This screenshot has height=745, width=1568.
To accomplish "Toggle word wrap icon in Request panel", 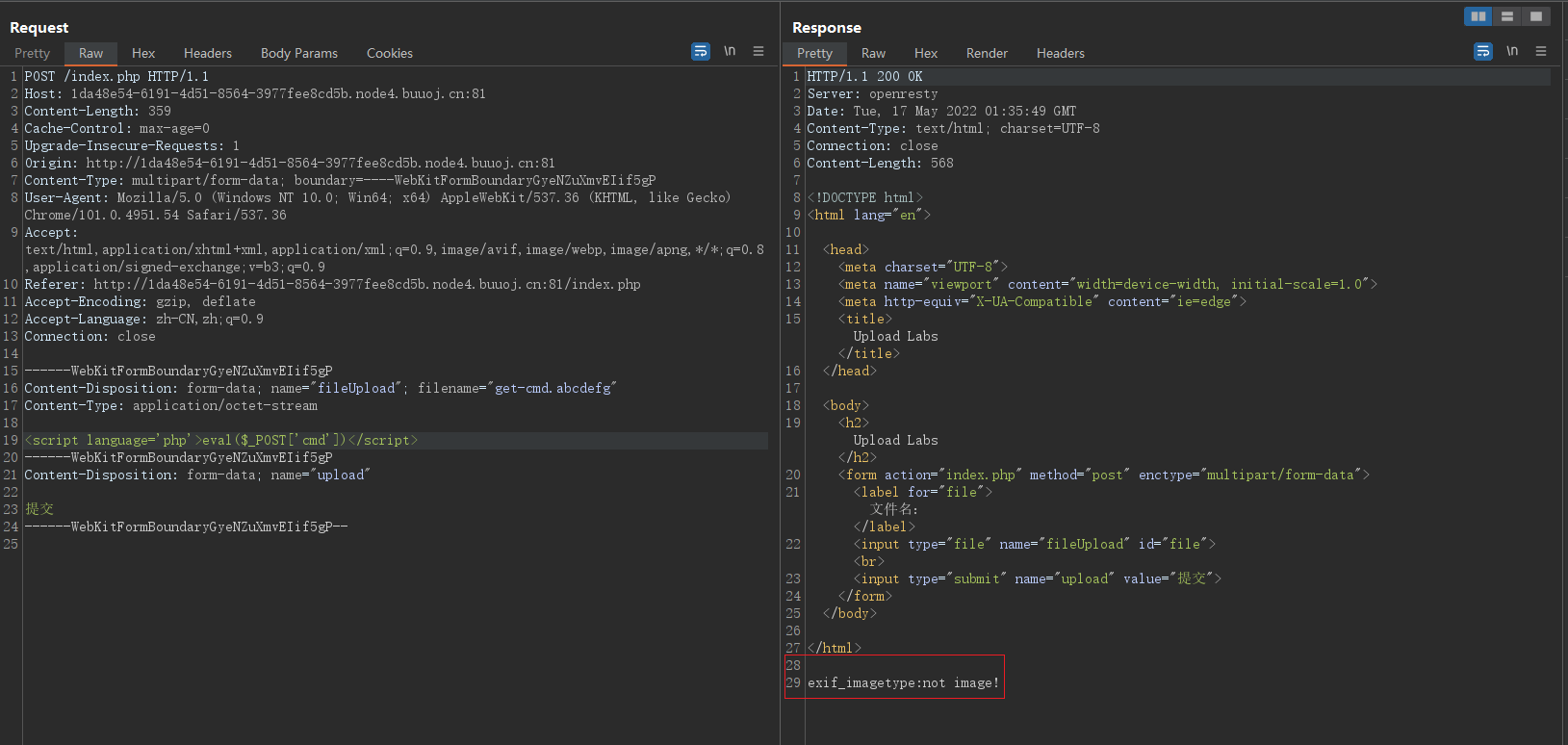I will [x=701, y=51].
